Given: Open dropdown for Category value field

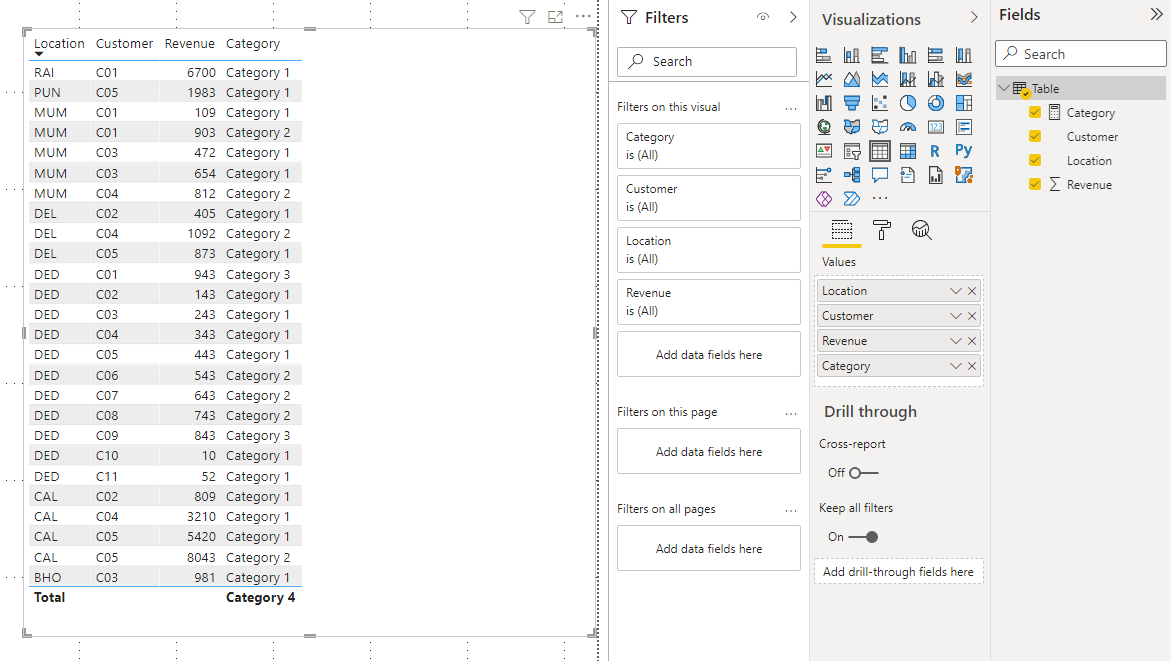Looking at the screenshot, I should tap(956, 366).
